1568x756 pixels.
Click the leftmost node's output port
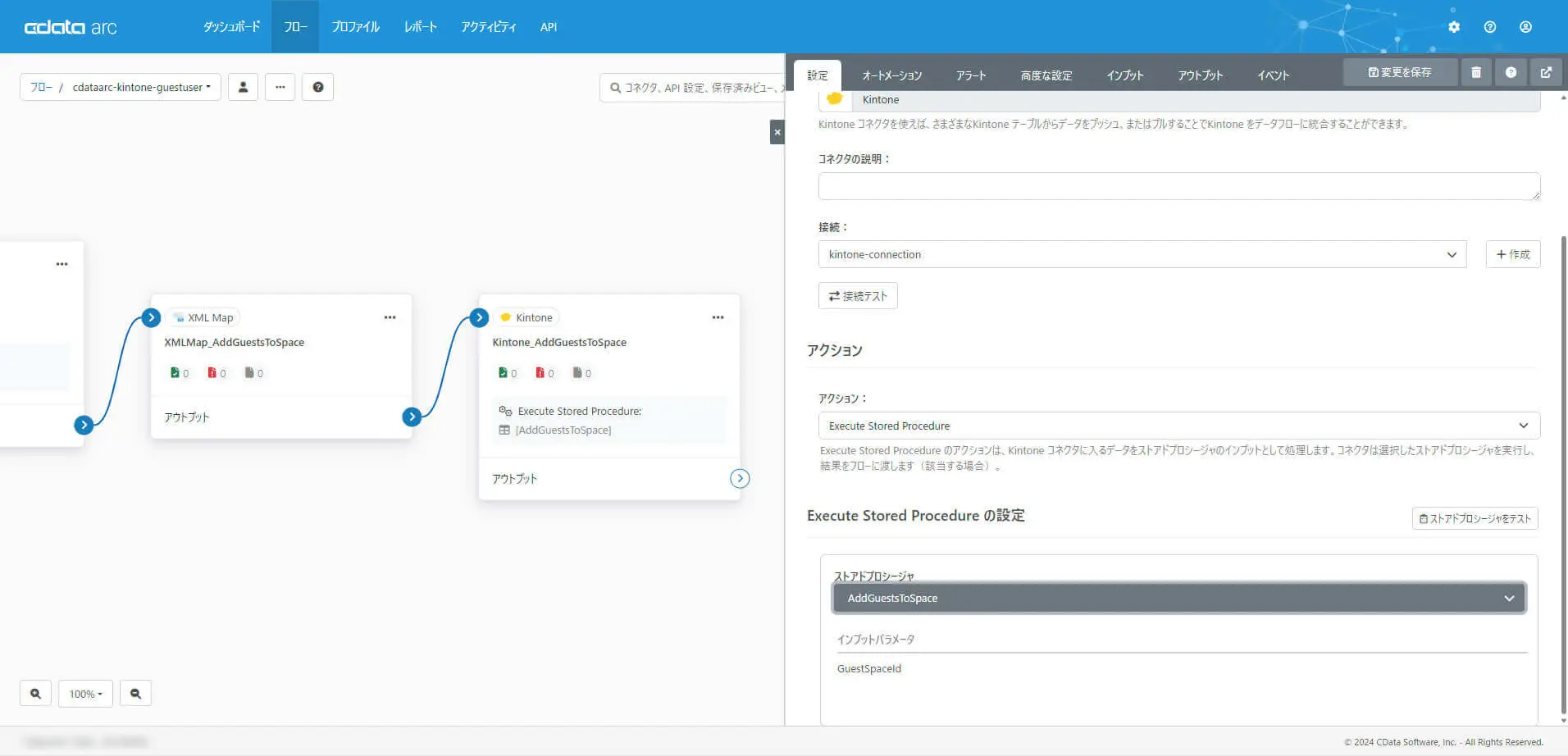pyautogui.click(x=84, y=425)
